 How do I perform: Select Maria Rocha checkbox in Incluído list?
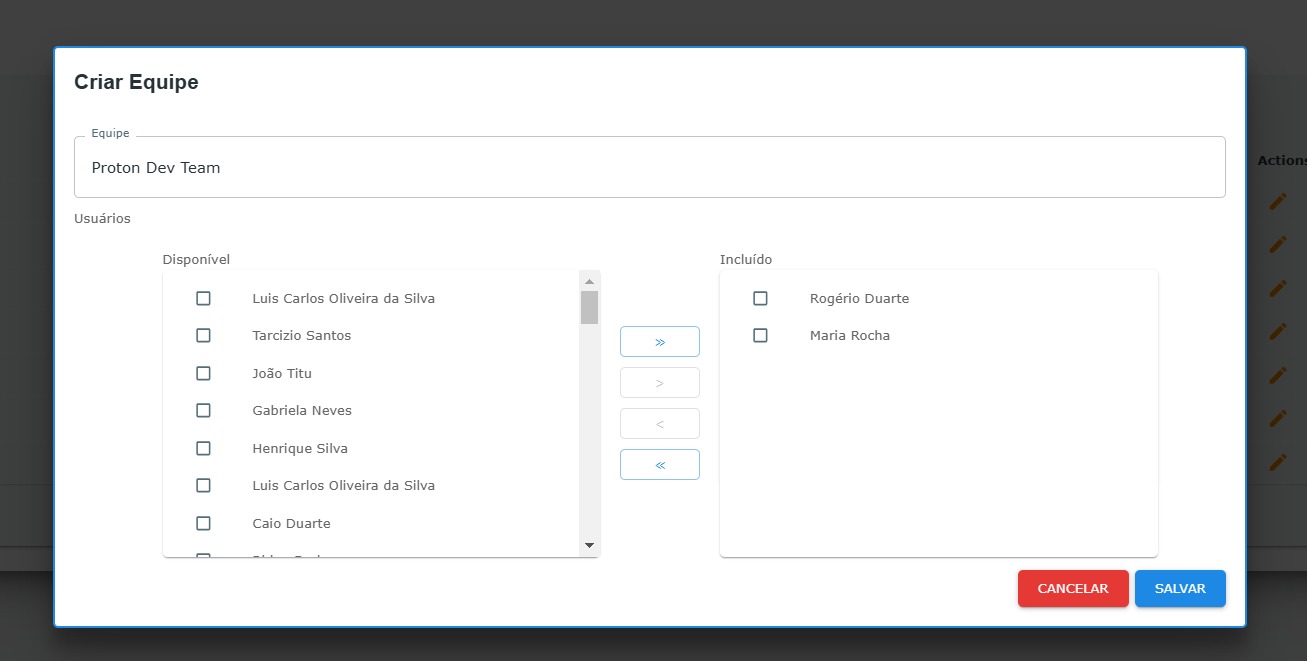click(x=760, y=336)
